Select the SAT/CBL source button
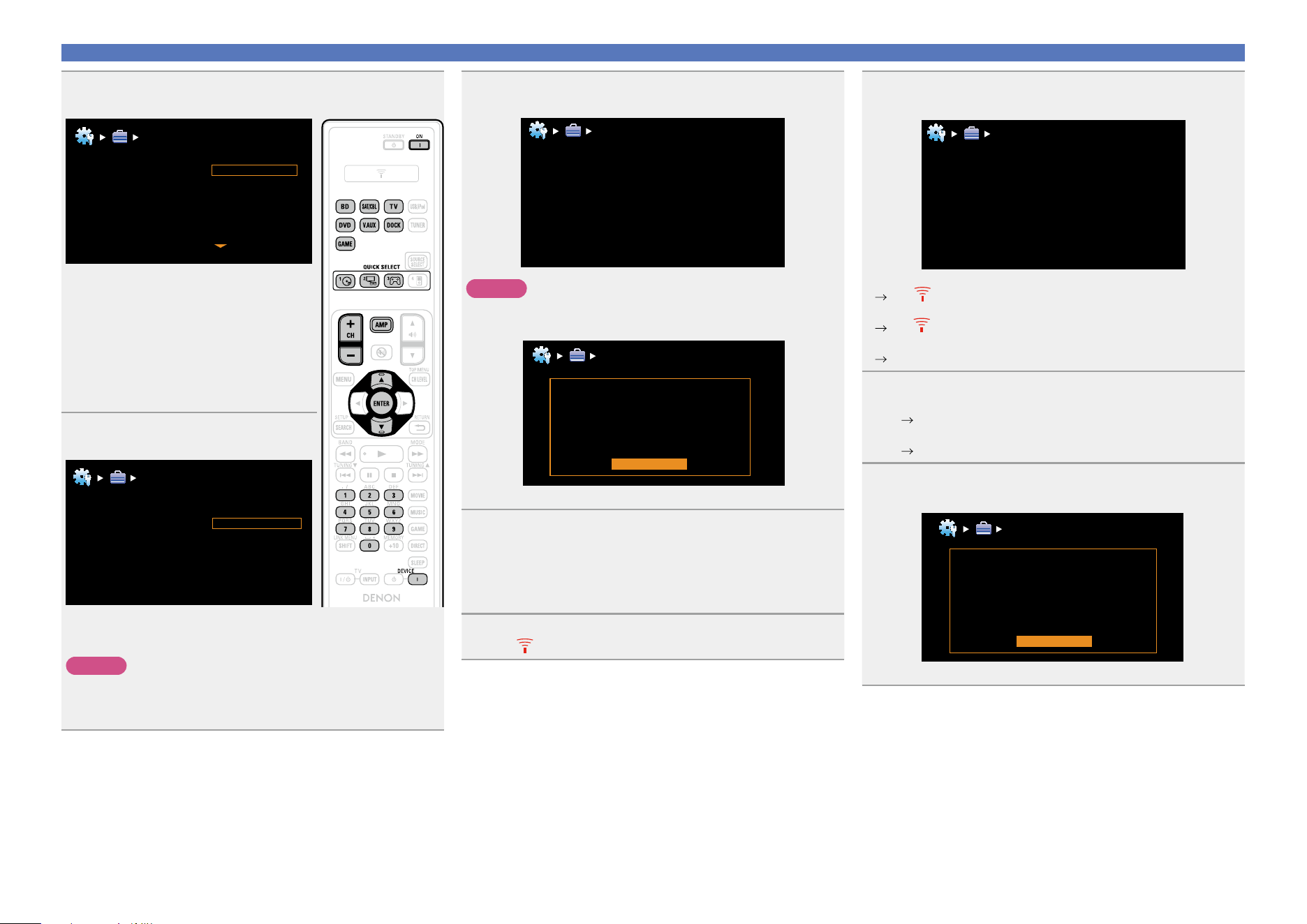 [x=369, y=207]
